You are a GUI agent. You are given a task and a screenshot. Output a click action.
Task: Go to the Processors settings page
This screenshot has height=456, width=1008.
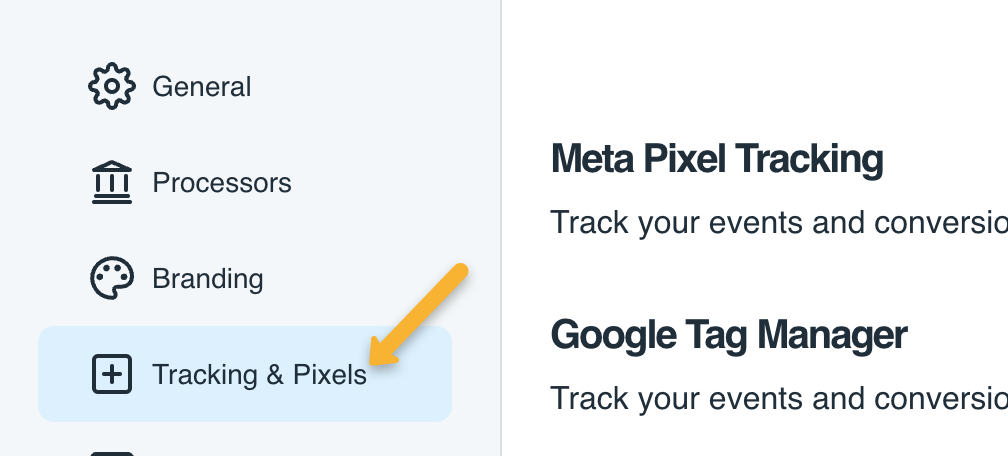pyautogui.click(x=221, y=183)
